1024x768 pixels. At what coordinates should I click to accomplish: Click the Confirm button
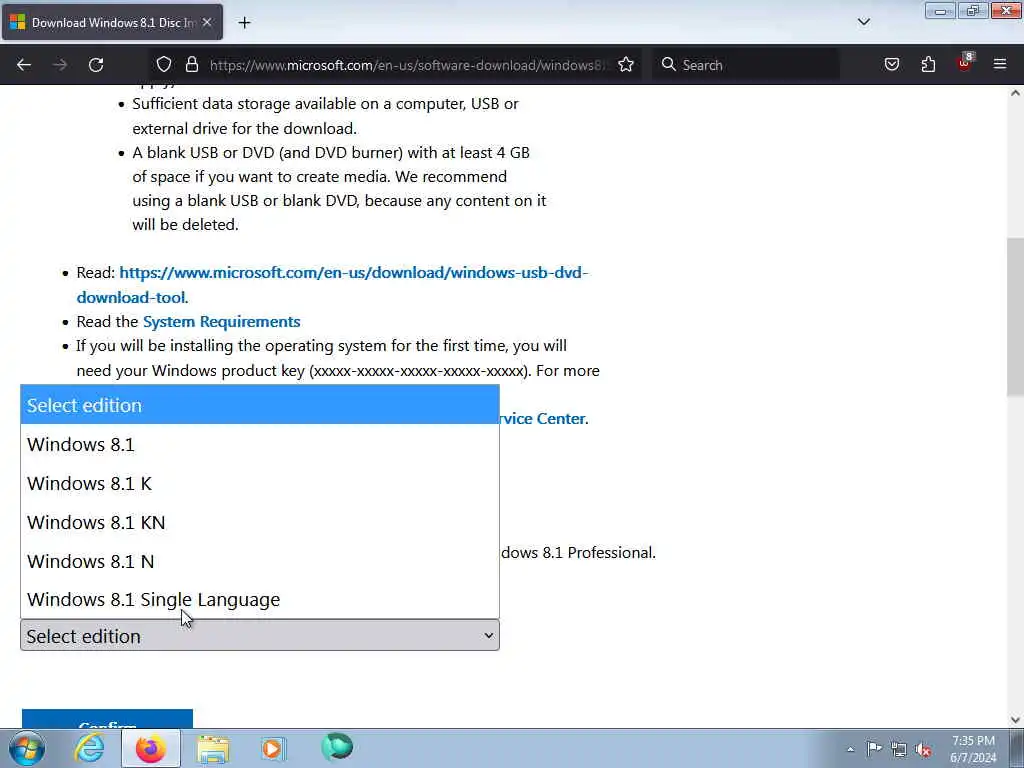pyautogui.click(x=107, y=719)
